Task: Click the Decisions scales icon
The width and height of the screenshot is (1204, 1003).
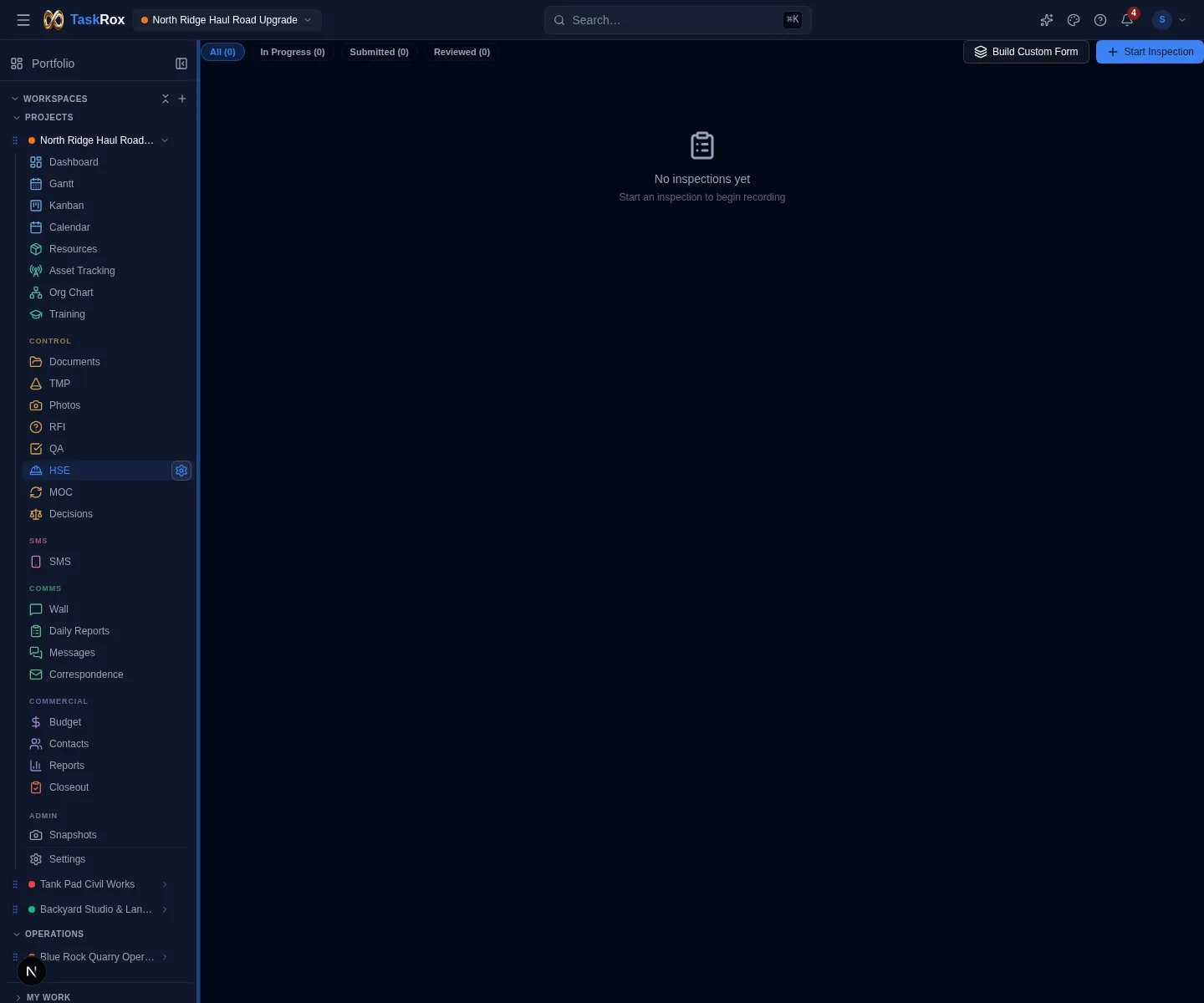Action: (x=36, y=514)
